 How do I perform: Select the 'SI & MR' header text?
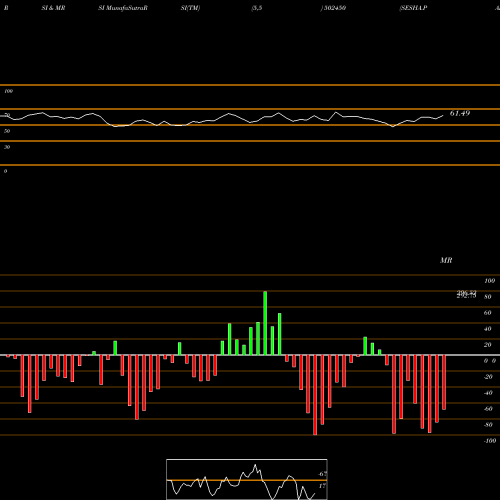pos(53,8)
